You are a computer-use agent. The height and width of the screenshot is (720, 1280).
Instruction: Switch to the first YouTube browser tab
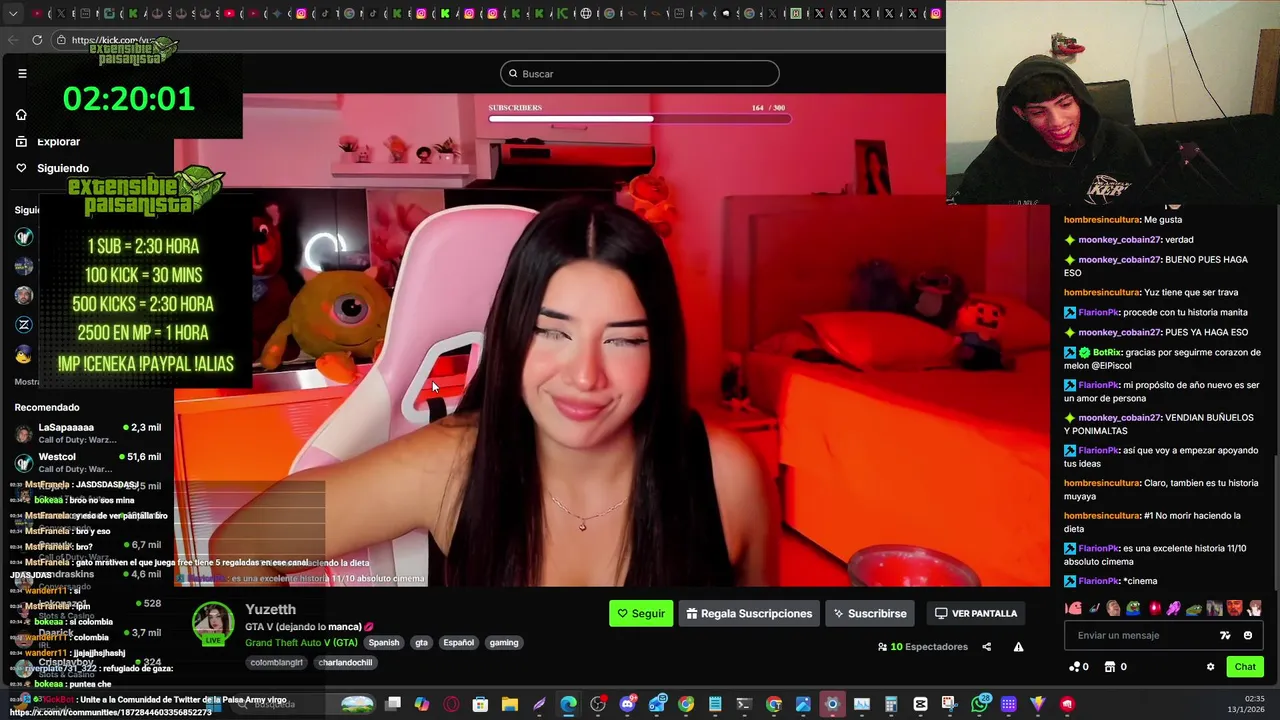[37, 14]
